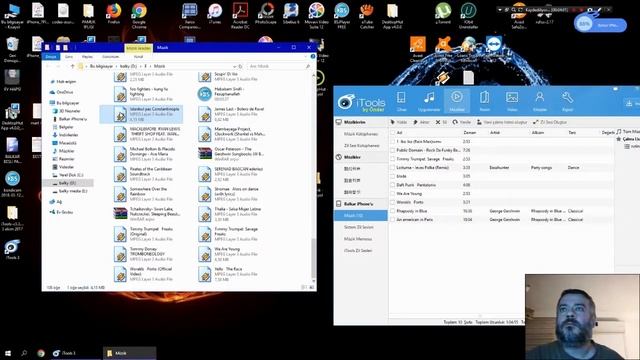The height and width of the screenshot is (360, 640).
Task: Open the Google Chrome desktop shortcut
Action: click(x=139, y=16)
